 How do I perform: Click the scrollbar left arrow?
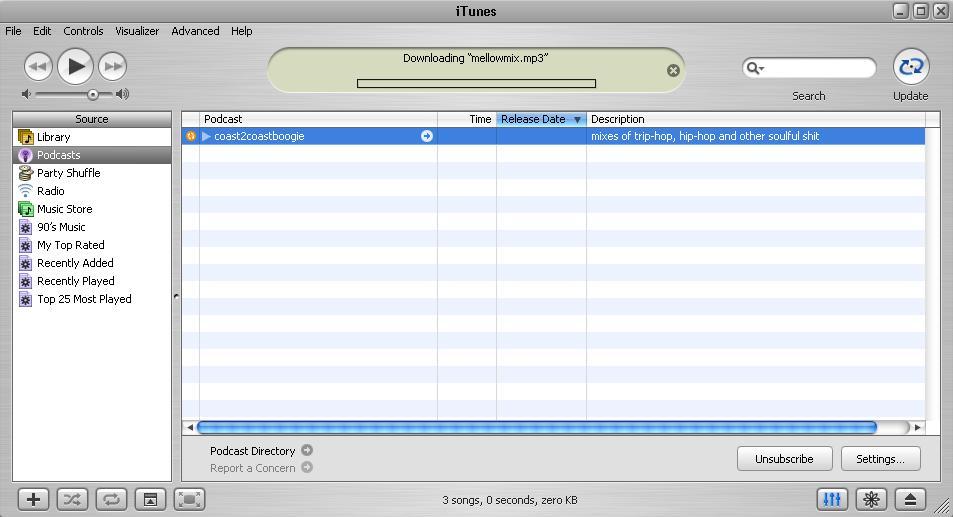190,428
